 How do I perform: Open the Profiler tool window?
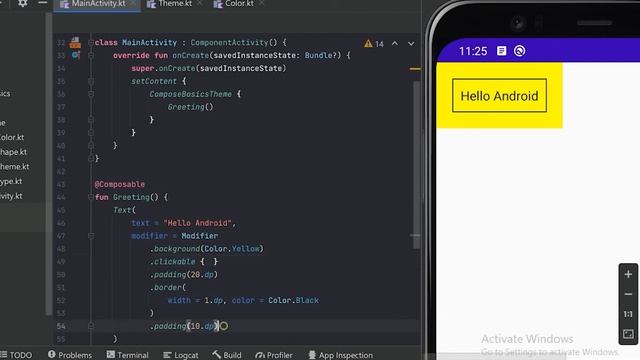point(274,355)
